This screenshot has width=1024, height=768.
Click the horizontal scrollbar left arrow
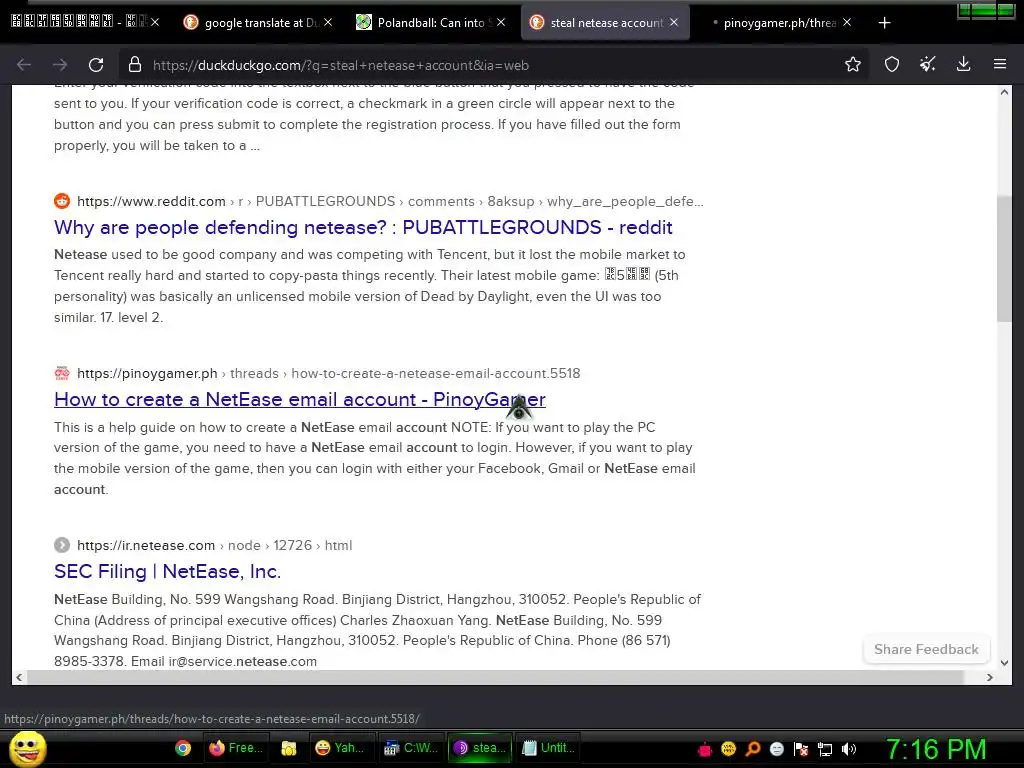point(19,678)
